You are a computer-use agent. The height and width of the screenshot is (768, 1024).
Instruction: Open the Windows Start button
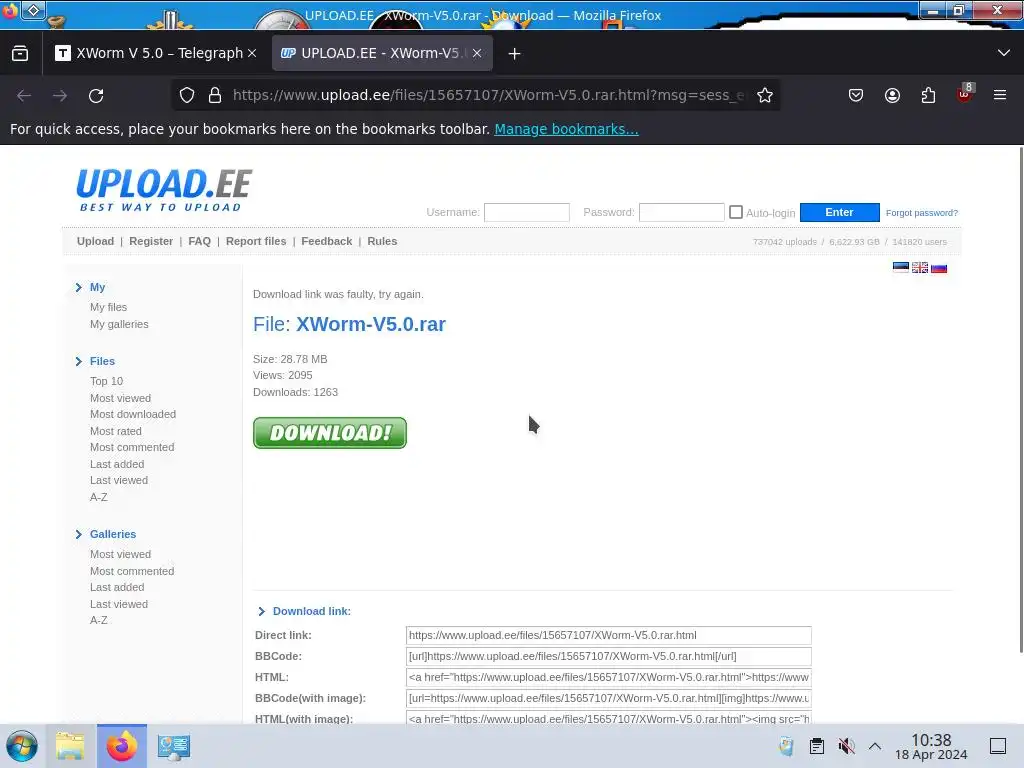22,746
